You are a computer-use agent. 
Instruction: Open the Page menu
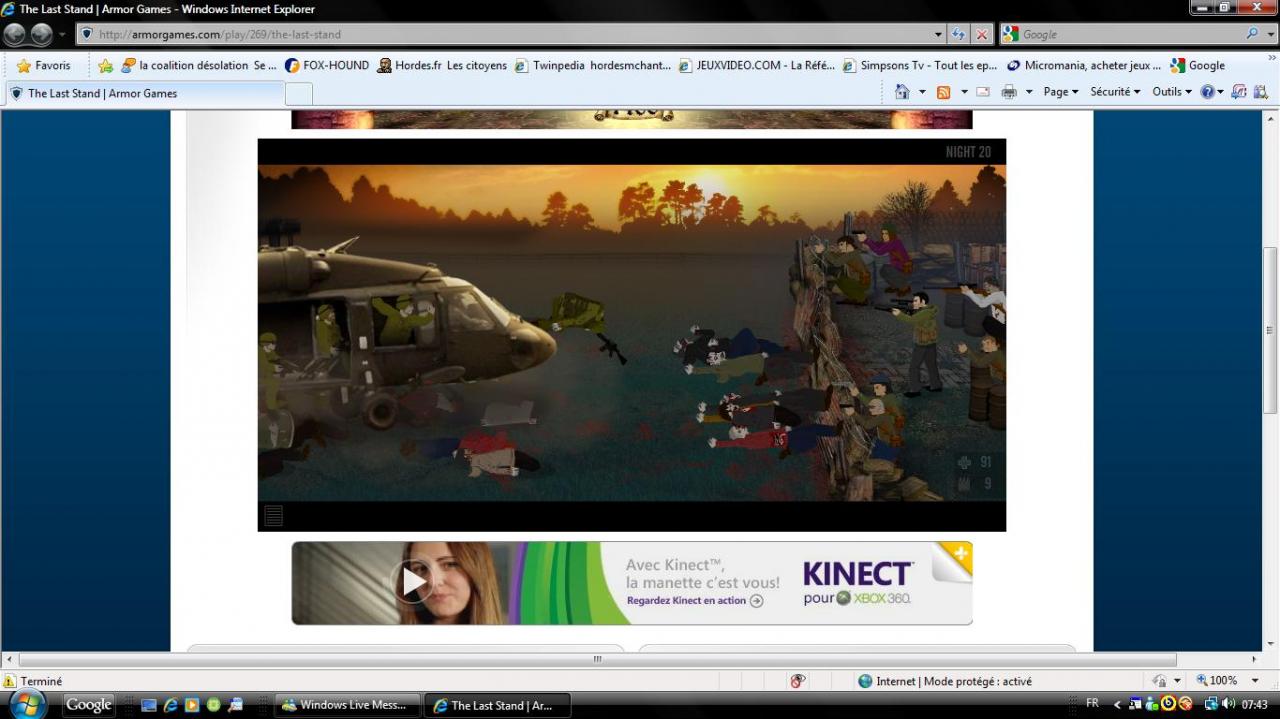[x=1061, y=92]
